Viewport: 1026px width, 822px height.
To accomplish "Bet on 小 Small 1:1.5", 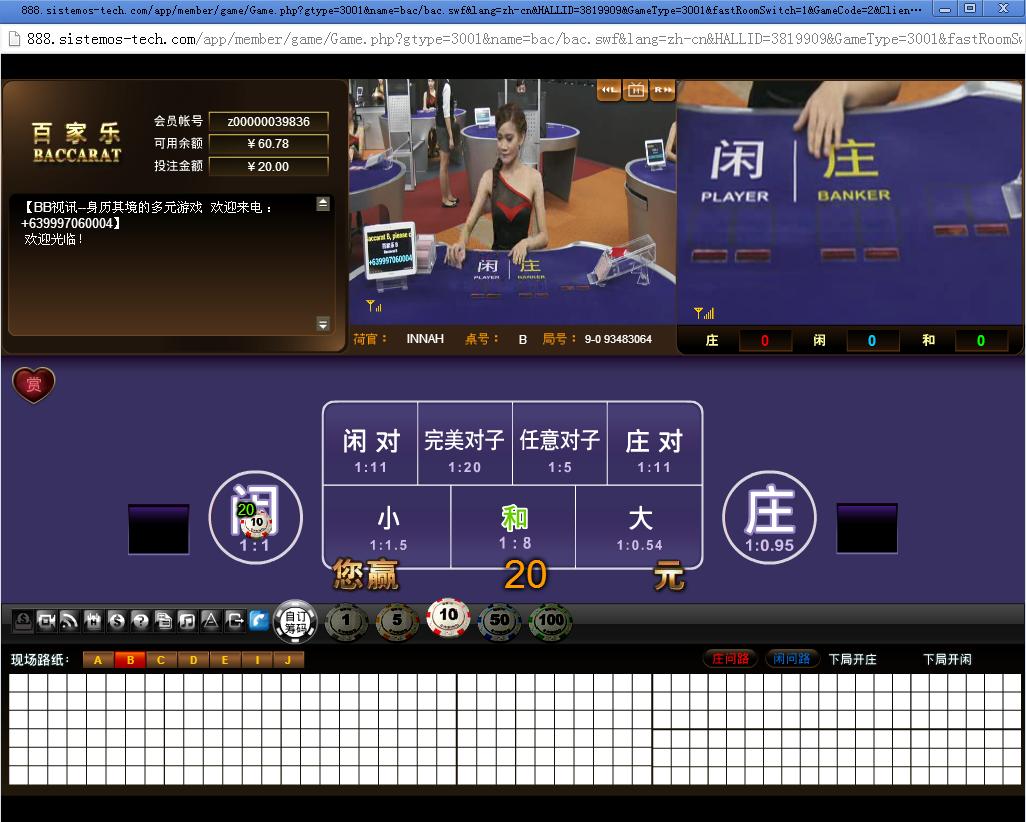I will pos(387,527).
